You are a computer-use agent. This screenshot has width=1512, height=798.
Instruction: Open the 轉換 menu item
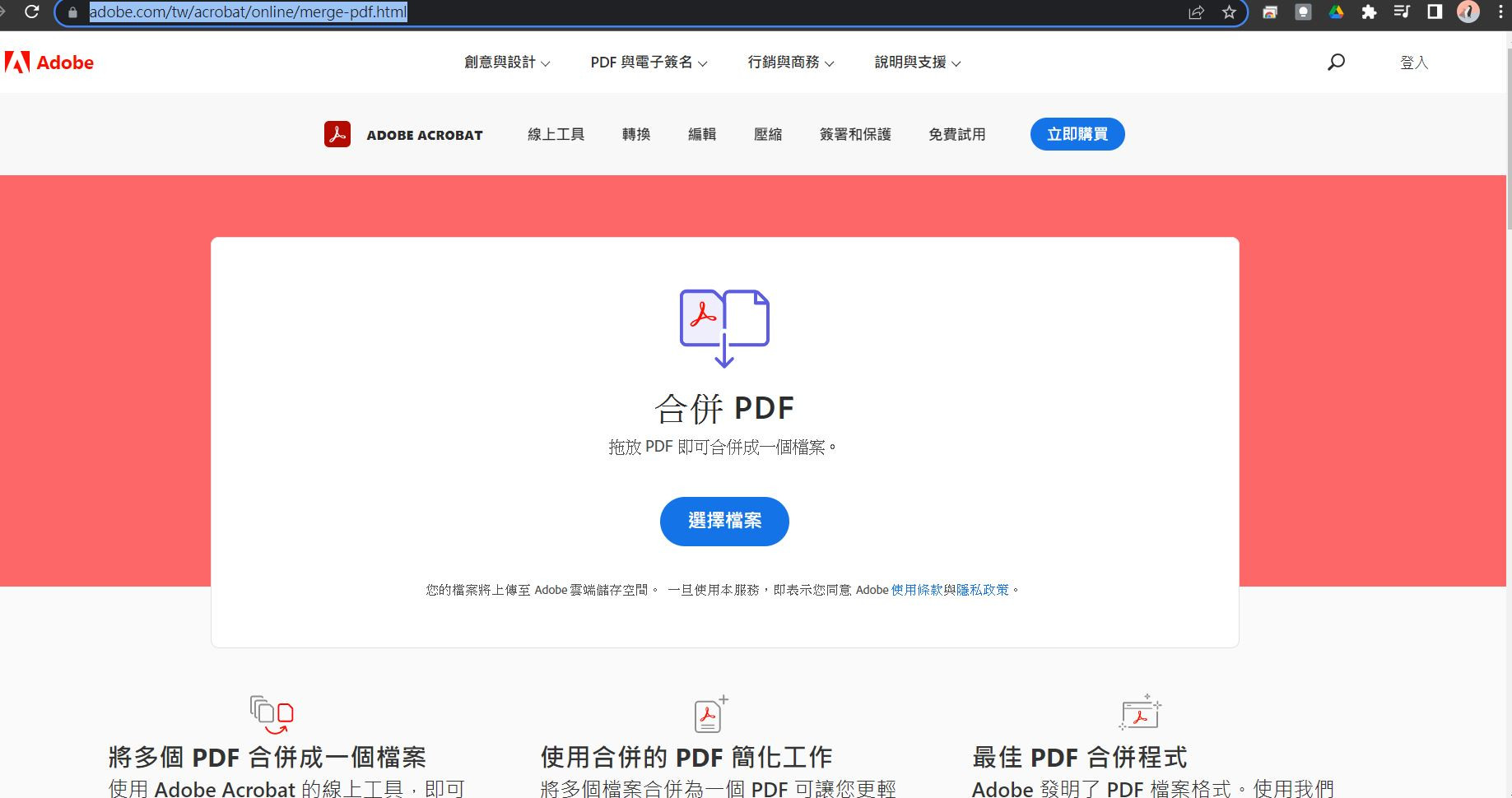point(636,134)
